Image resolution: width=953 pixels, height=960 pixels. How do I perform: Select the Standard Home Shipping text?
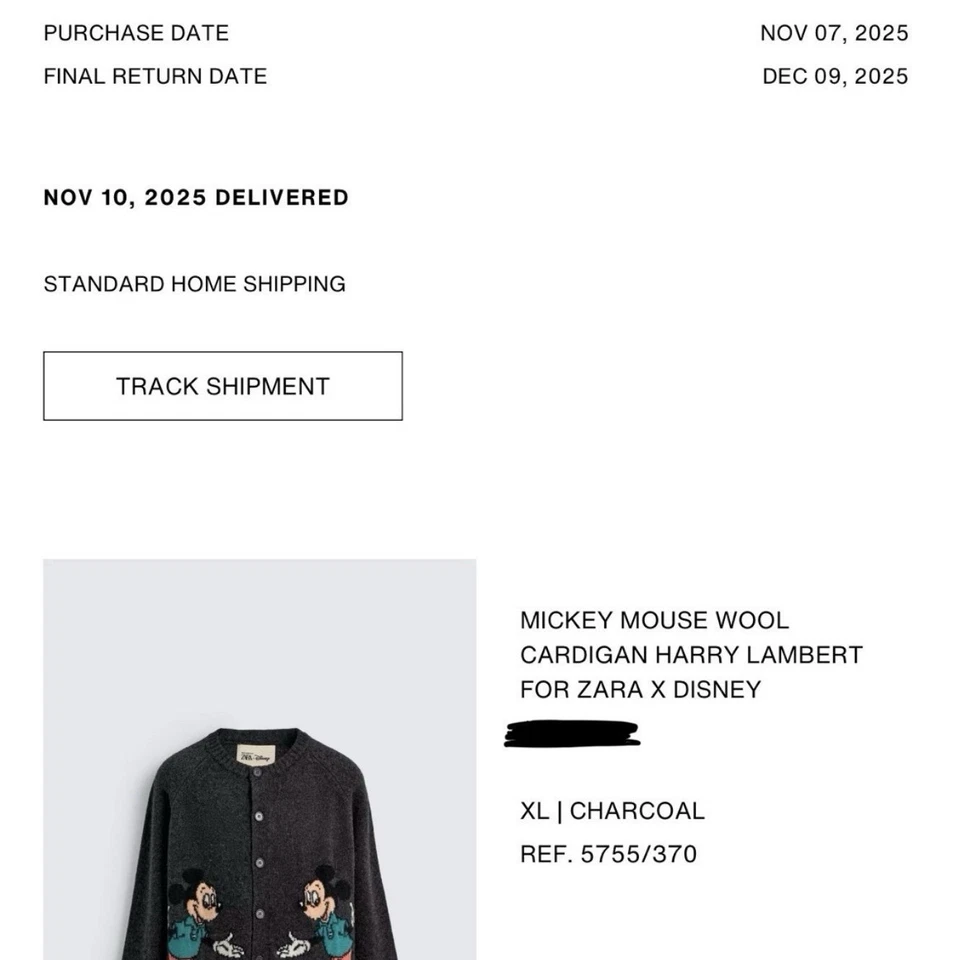193,284
